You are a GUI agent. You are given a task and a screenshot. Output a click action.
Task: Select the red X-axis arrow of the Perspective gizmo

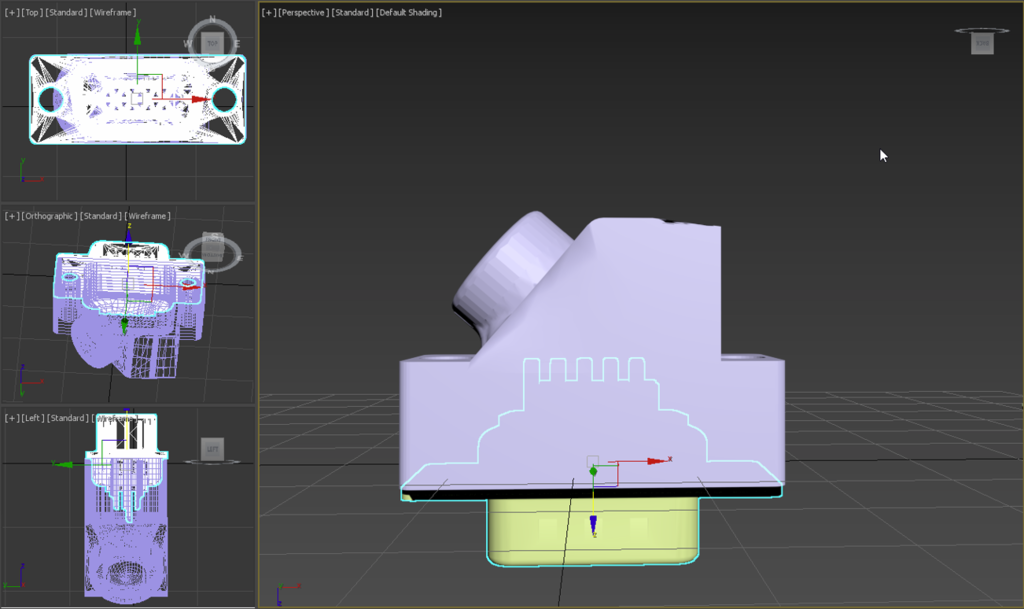point(655,461)
